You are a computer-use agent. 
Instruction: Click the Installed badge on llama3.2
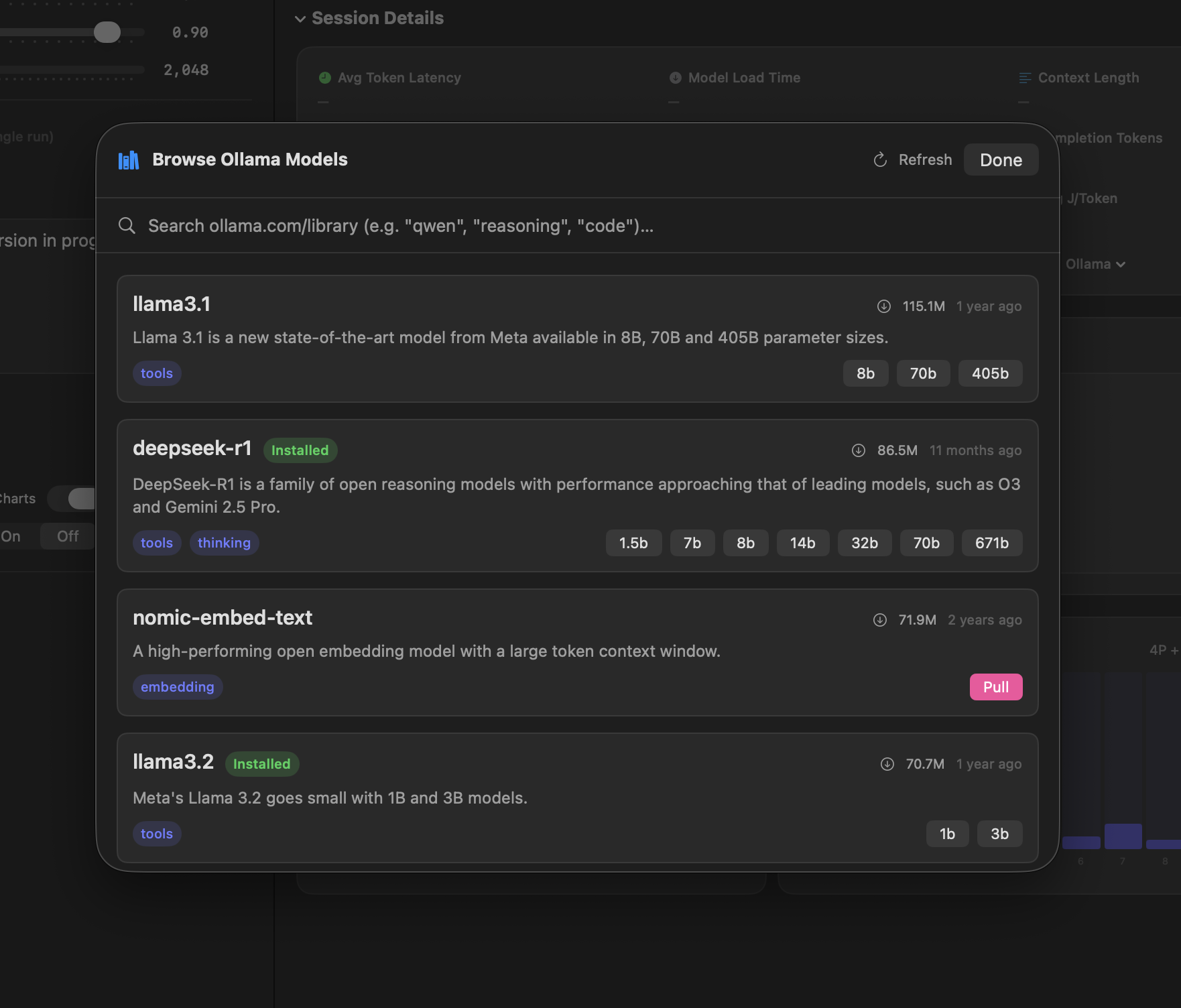[262, 764]
